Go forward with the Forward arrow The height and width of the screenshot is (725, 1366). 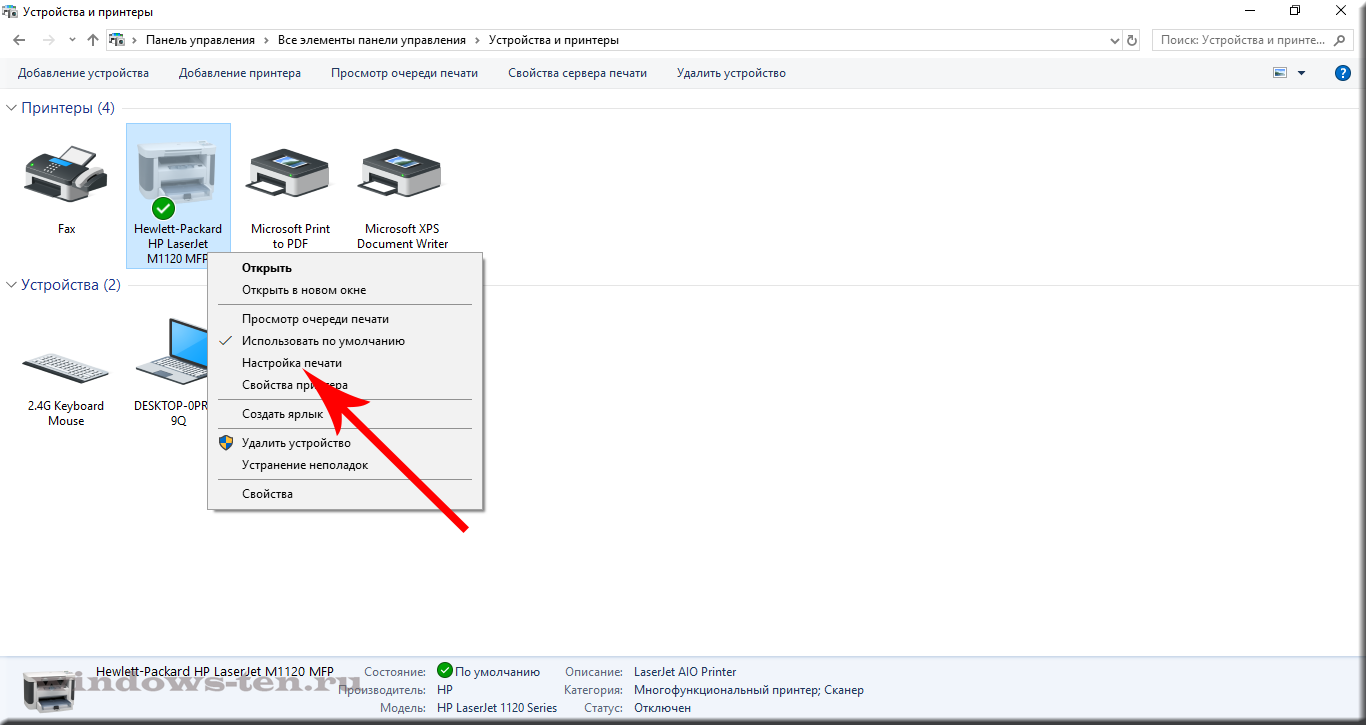tap(48, 40)
